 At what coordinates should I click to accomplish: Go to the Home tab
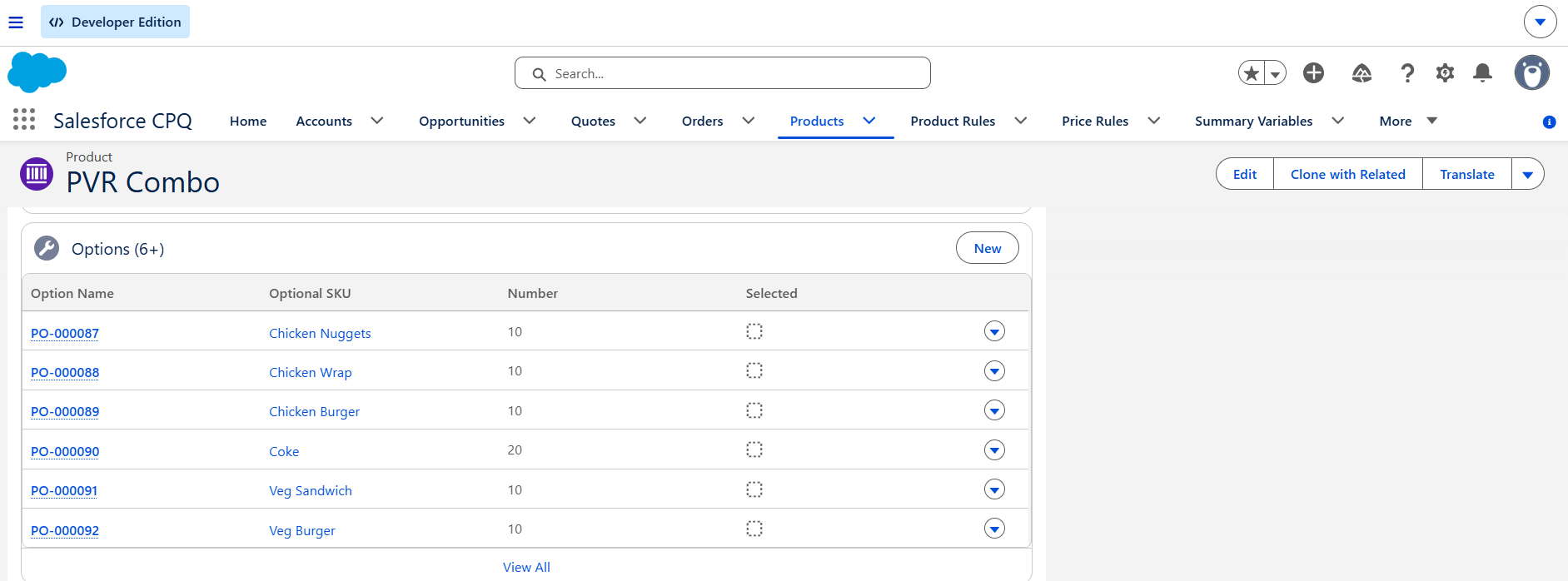click(x=248, y=121)
